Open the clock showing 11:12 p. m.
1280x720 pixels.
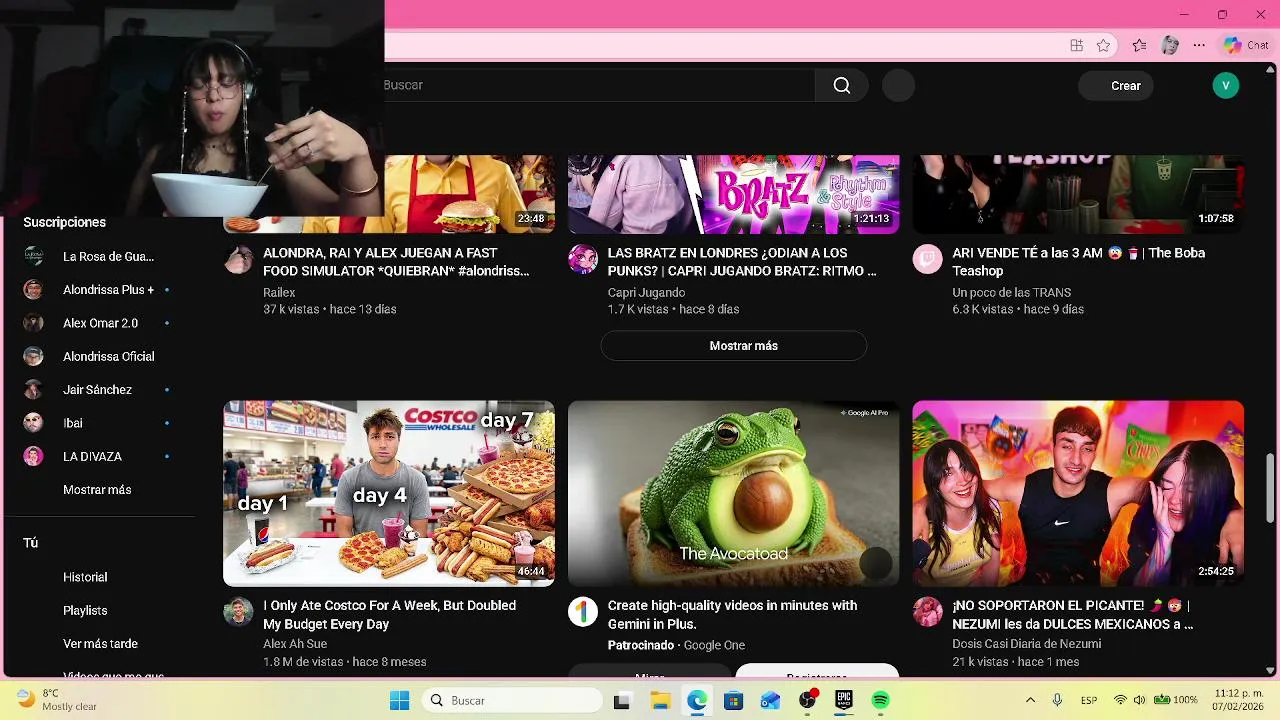coord(1240,700)
